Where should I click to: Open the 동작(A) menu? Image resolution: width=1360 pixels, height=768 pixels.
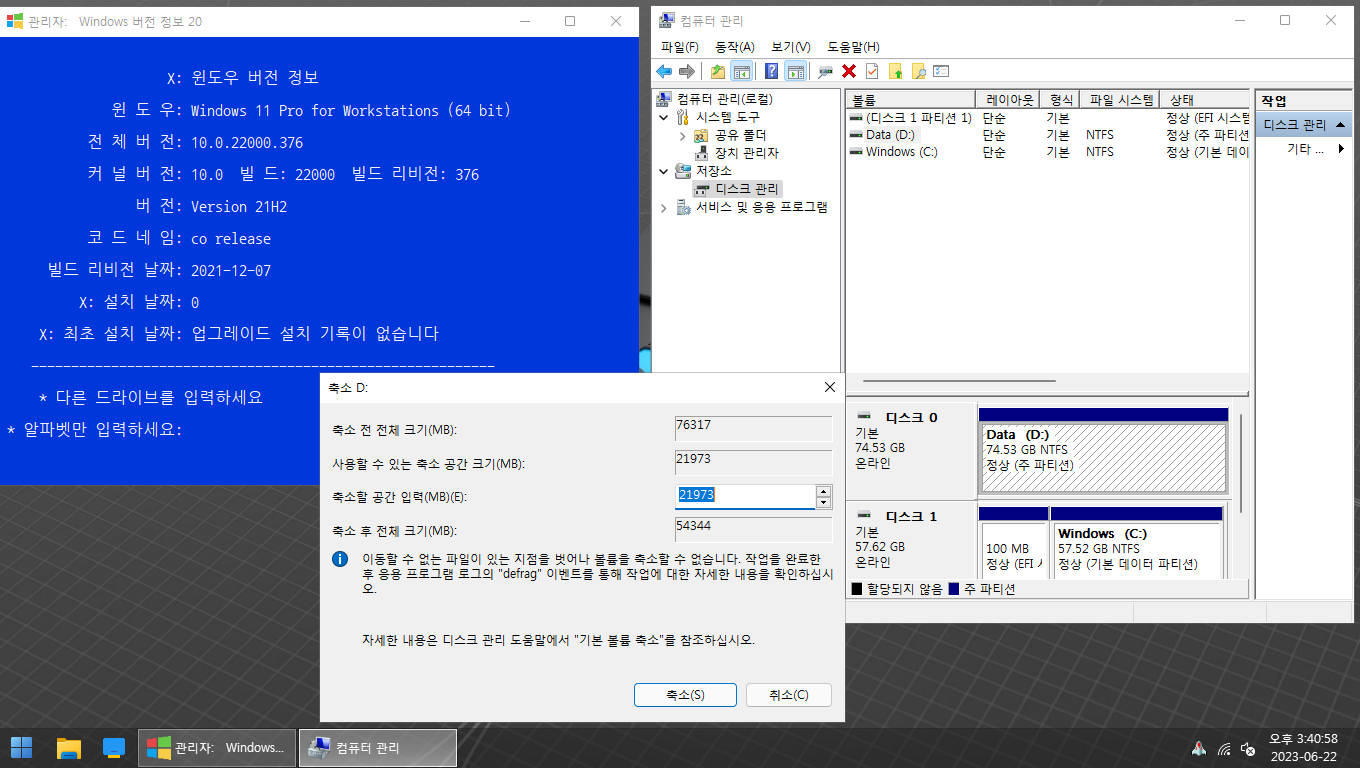(x=734, y=47)
